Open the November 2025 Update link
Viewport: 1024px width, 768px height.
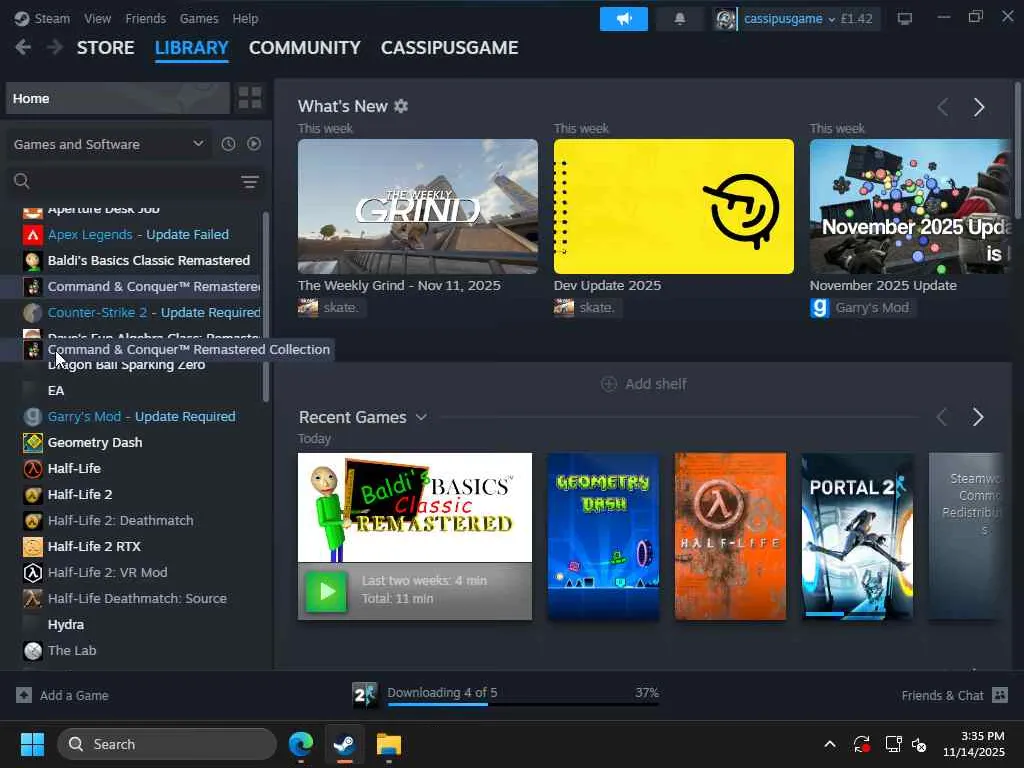click(x=883, y=285)
